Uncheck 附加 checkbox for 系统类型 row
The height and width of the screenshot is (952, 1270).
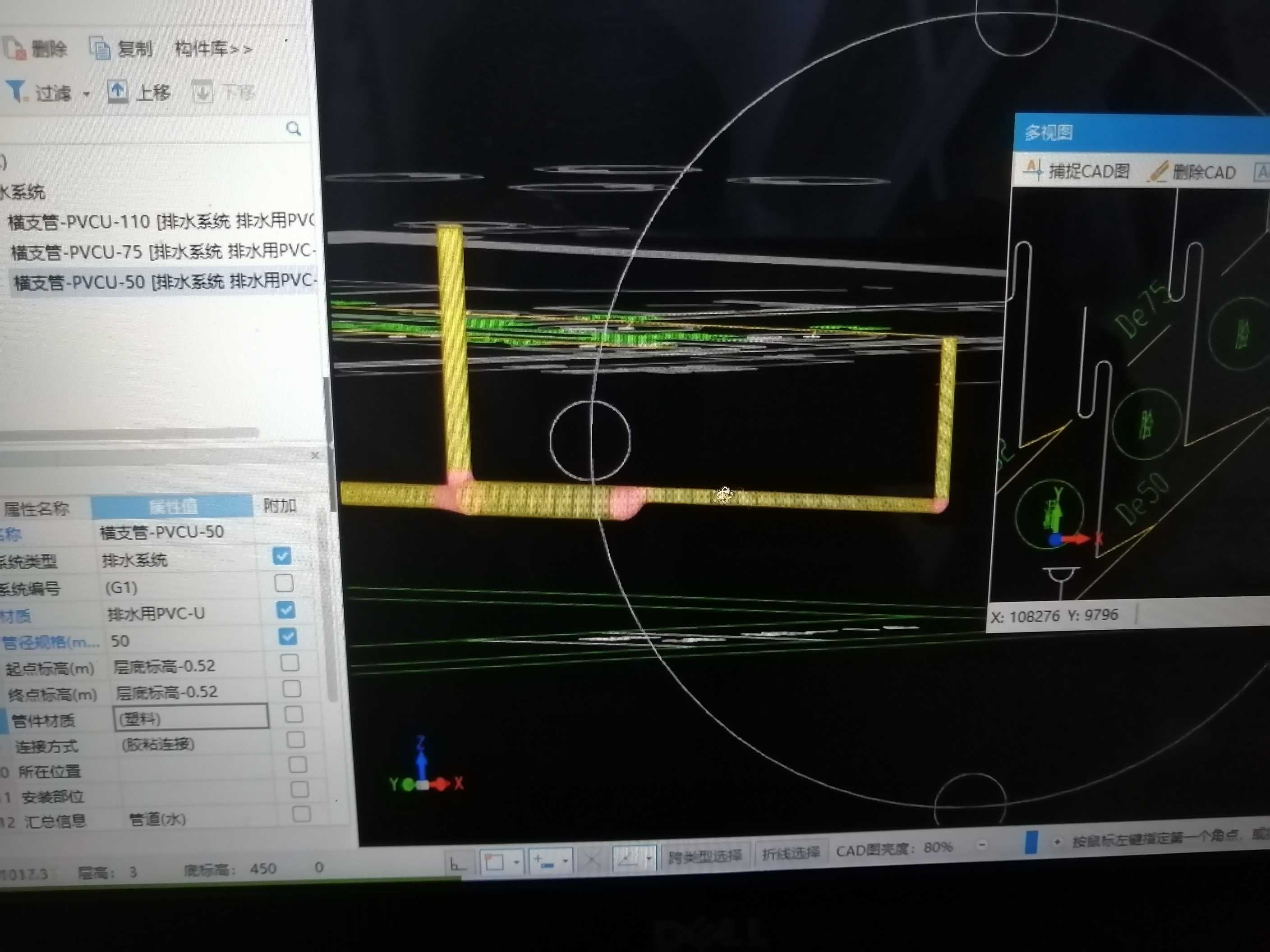point(282,556)
